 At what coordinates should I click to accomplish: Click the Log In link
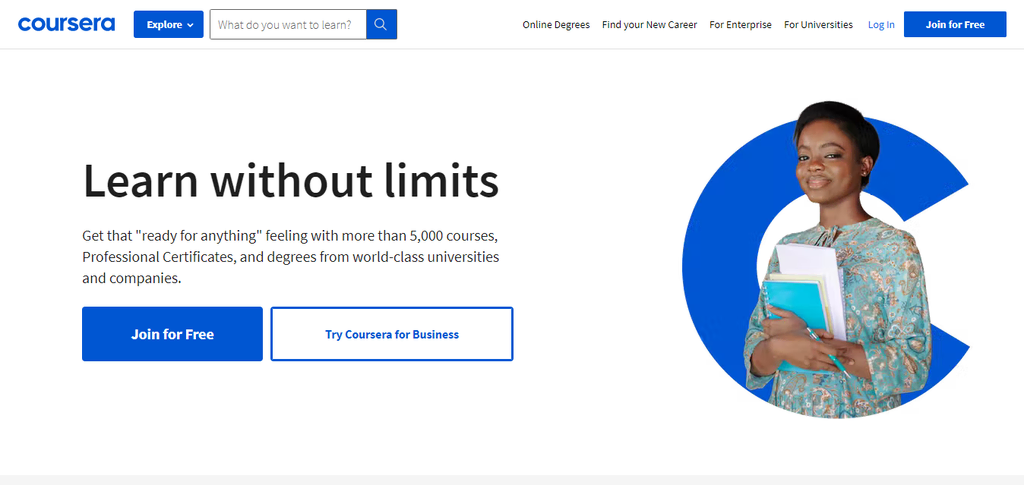[881, 25]
